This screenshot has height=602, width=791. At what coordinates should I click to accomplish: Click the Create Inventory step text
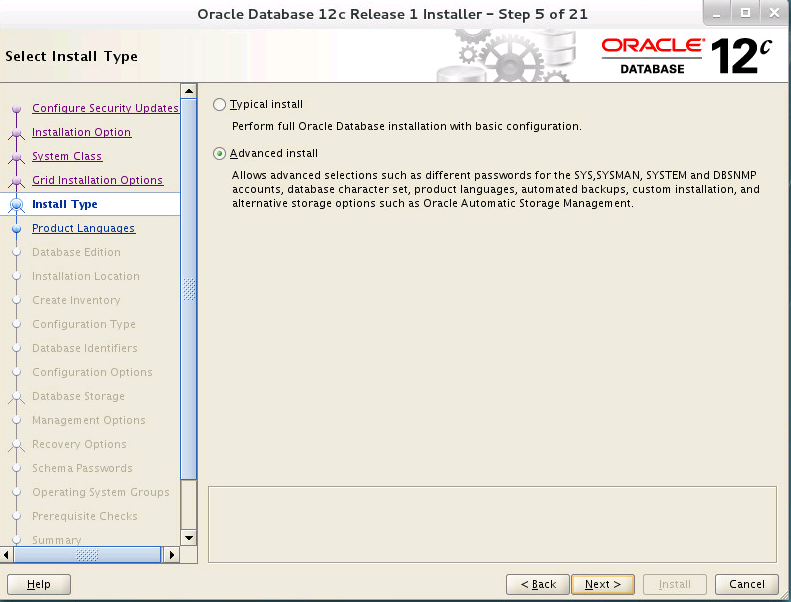pos(76,300)
